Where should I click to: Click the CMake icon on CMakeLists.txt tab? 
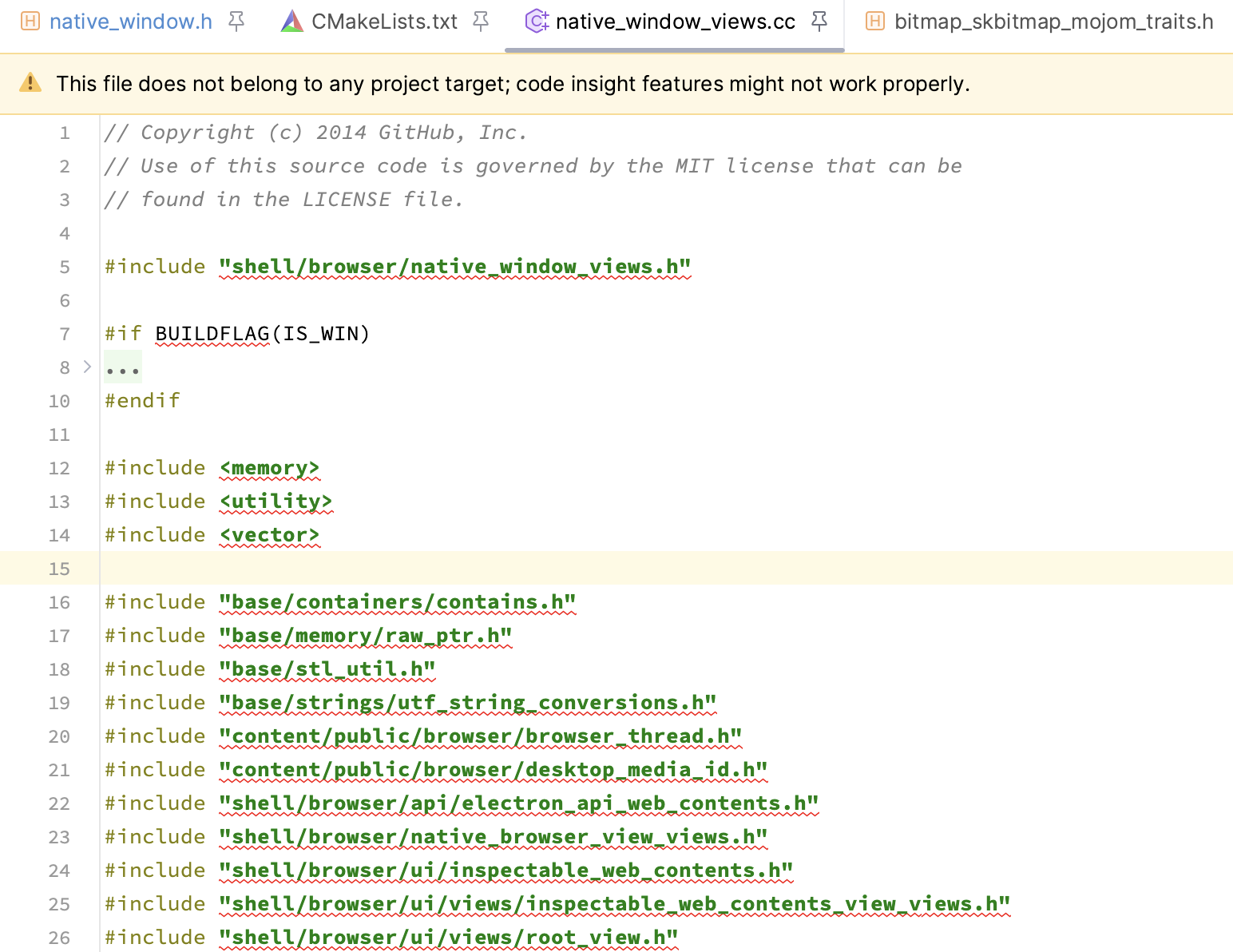(292, 21)
